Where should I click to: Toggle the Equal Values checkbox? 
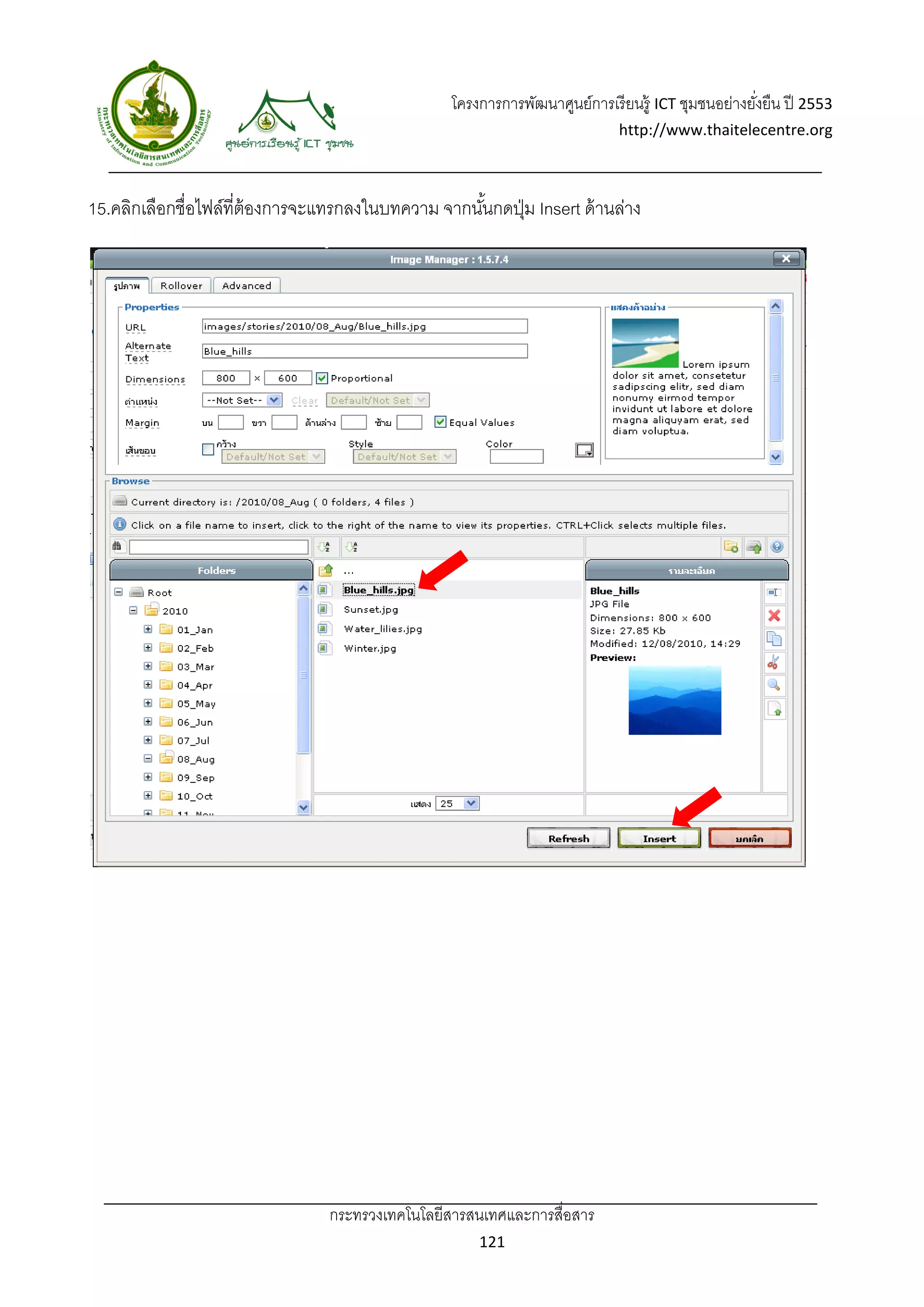(x=440, y=422)
